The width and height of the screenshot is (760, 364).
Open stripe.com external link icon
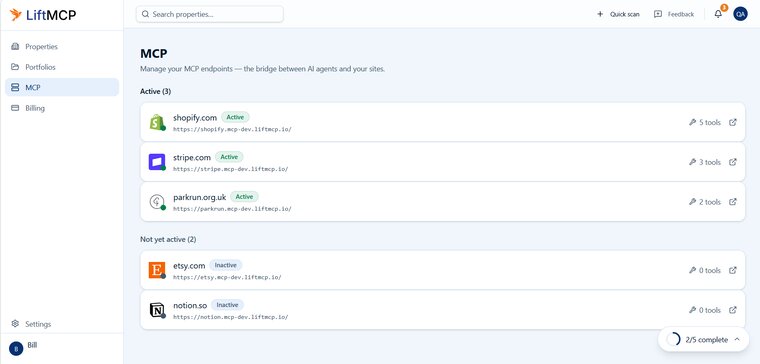point(733,162)
